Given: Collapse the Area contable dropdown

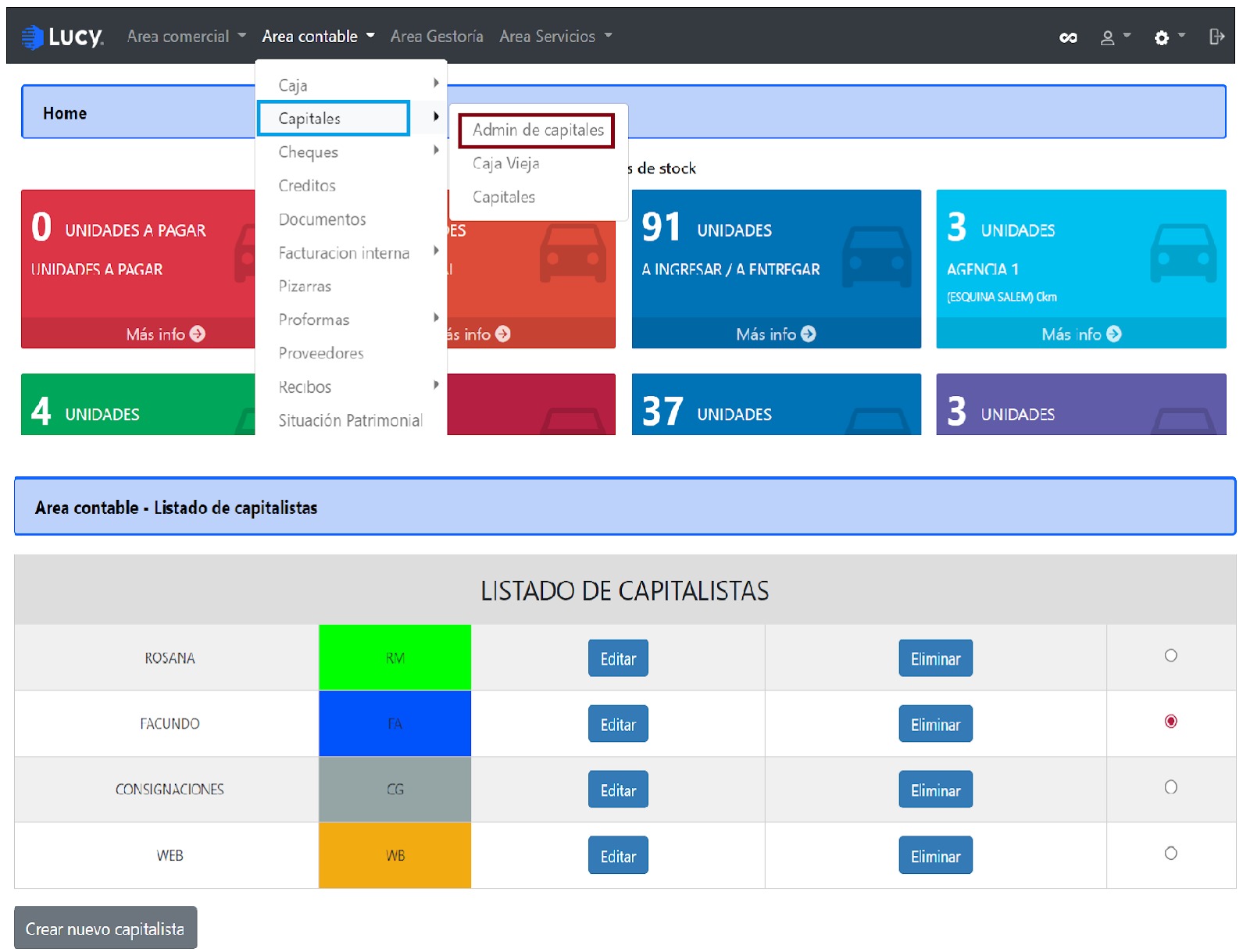Looking at the screenshot, I should click(x=318, y=36).
